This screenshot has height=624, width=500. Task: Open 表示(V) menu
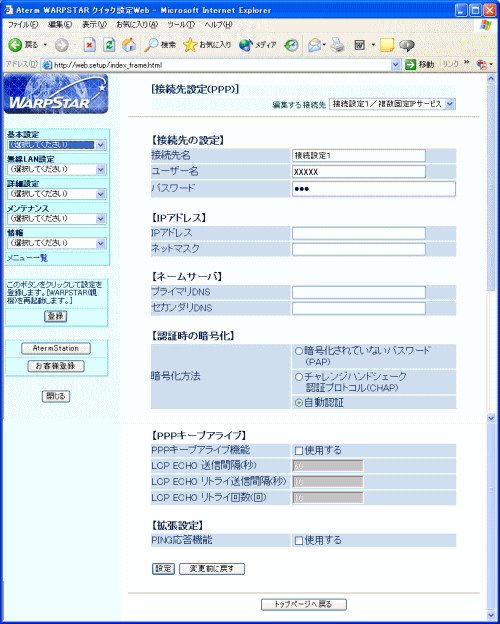(94, 25)
